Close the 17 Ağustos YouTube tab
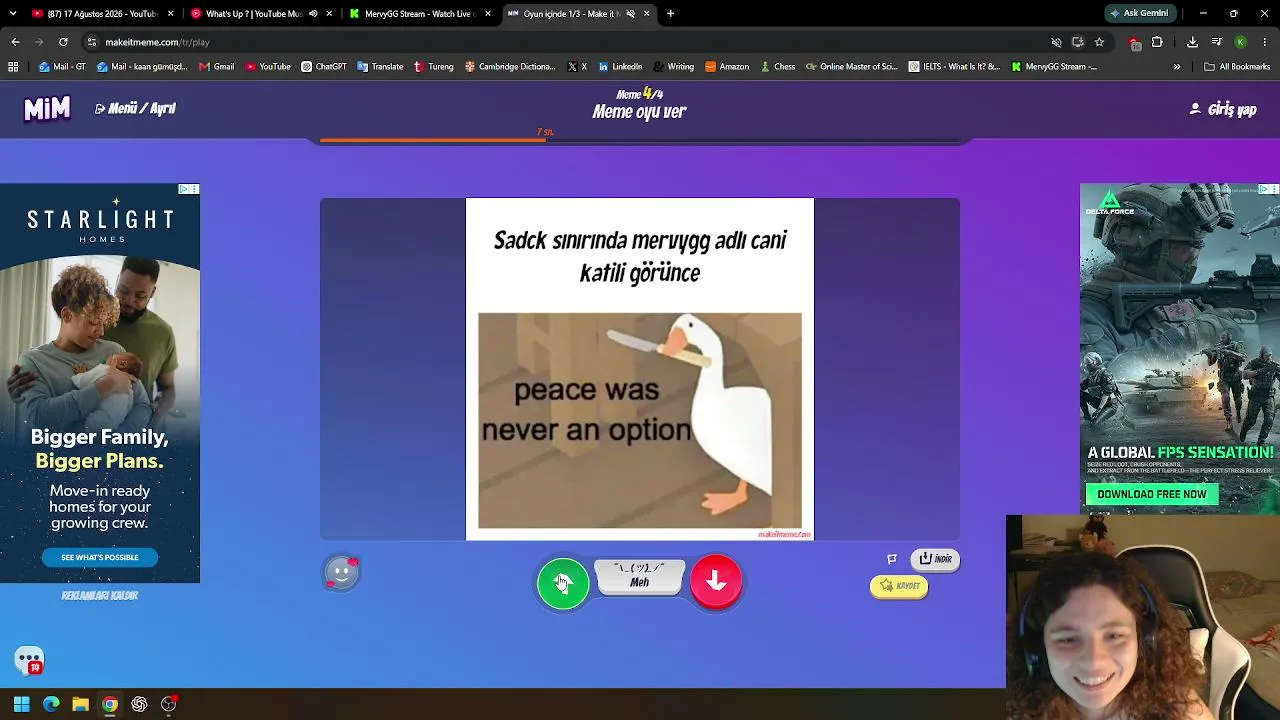Viewport: 1280px width, 720px height. click(171, 14)
